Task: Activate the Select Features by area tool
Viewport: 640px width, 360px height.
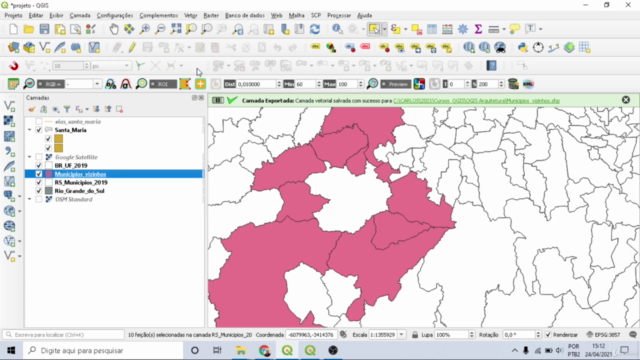Action: (374, 29)
